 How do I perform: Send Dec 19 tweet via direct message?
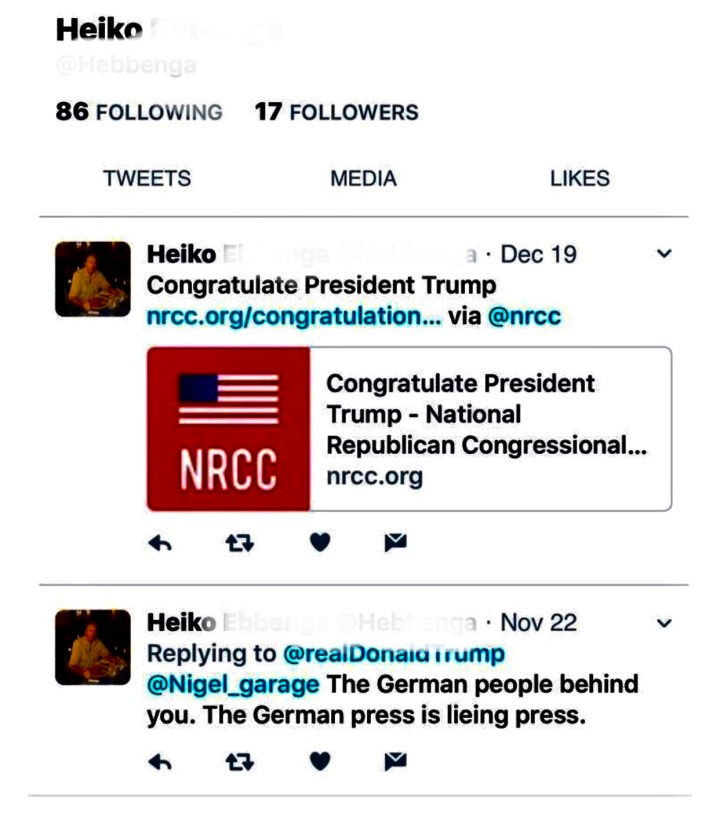point(394,542)
